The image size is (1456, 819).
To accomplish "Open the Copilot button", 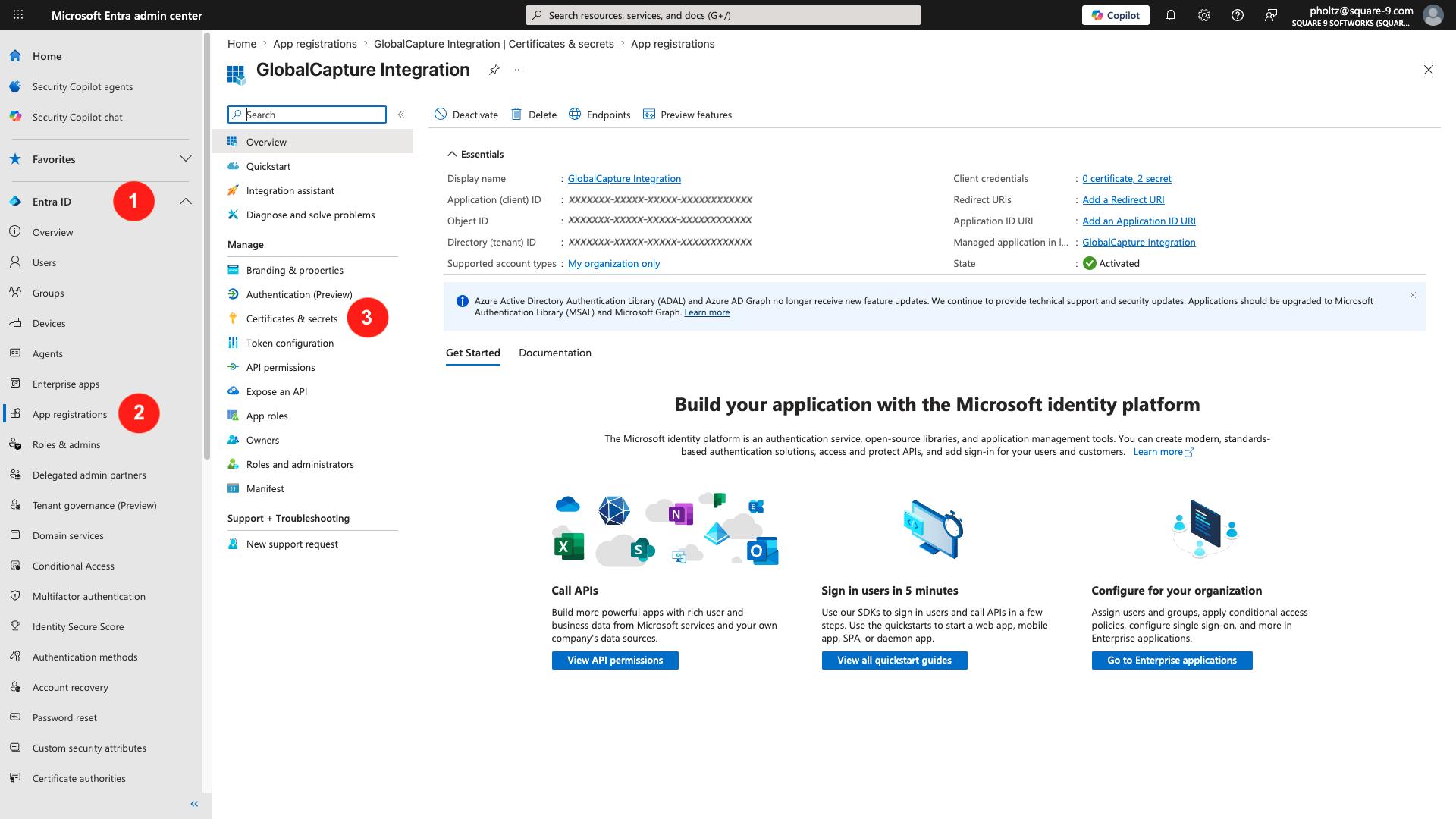I will click(x=1116, y=15).
